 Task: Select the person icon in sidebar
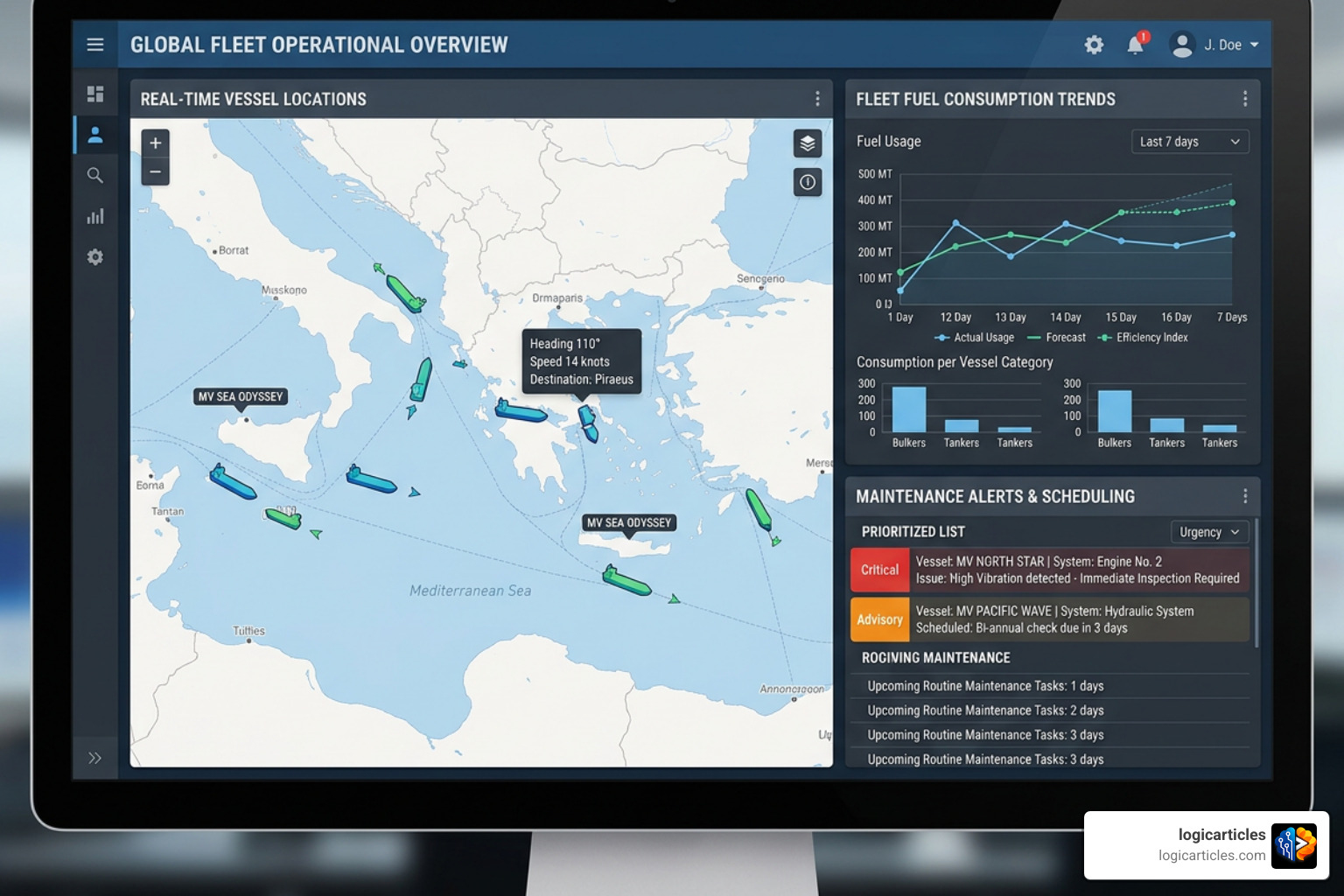click(95, 135)
